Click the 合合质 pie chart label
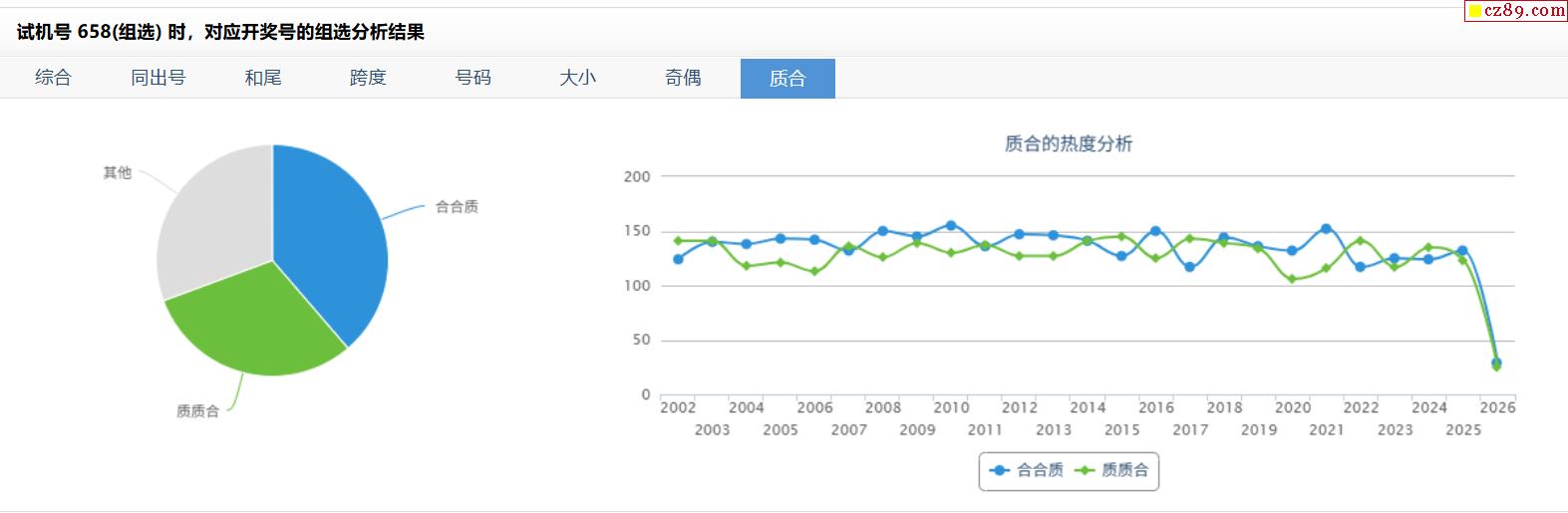This screenshot has width=1568, height=513. (x=457, y=207)
